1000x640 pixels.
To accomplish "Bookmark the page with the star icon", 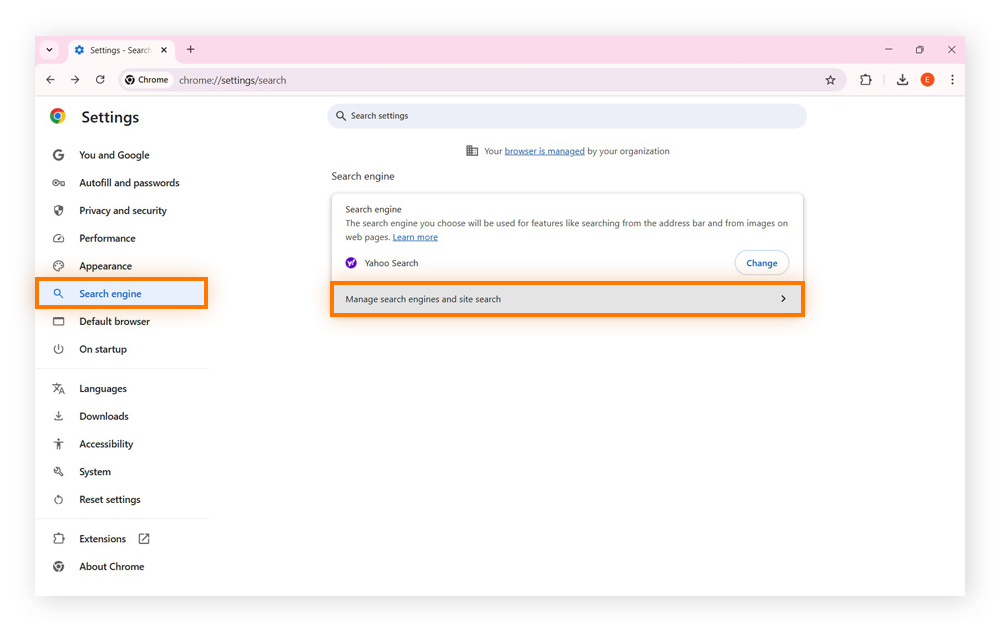I will click(831, 79).
